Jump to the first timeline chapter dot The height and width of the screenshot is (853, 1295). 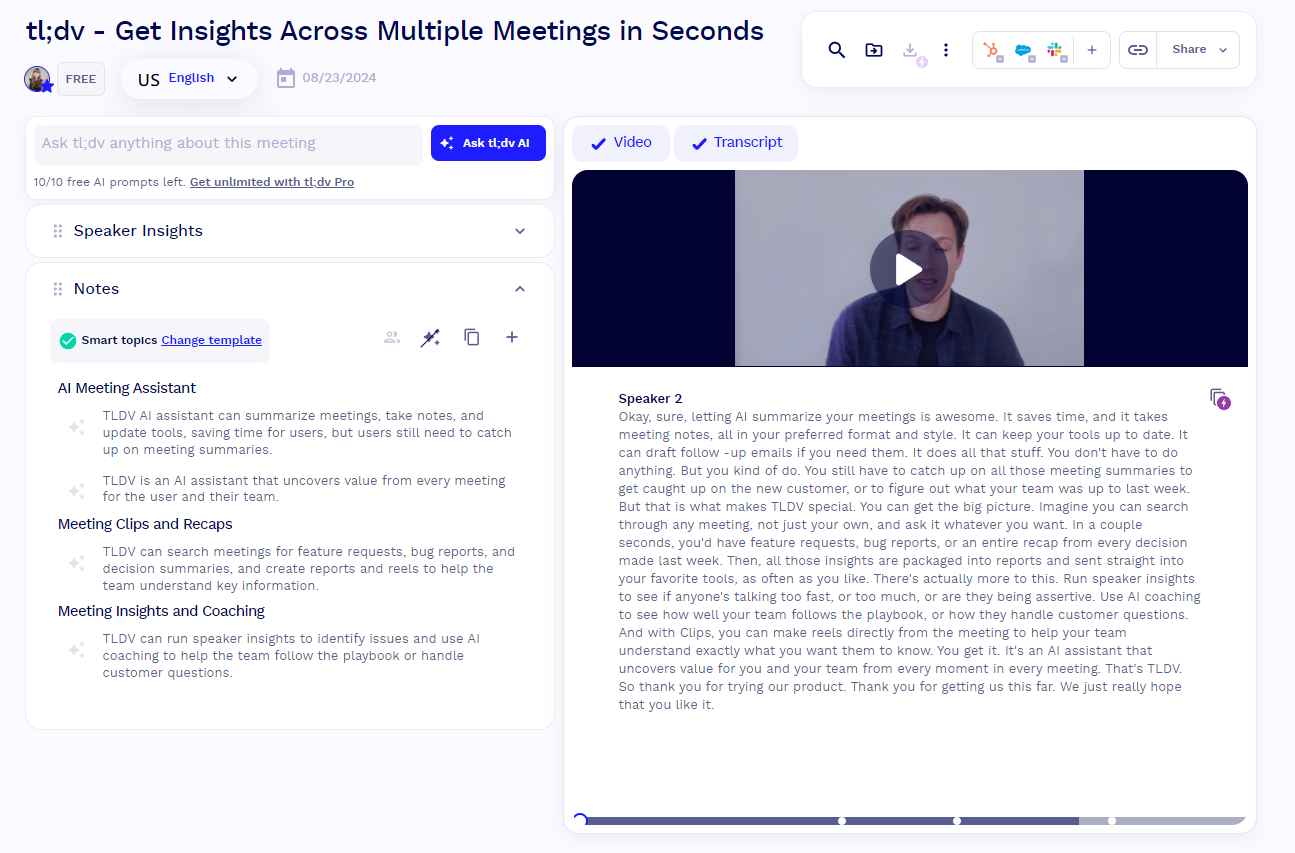pyautogui.click(x=842, y=821)
